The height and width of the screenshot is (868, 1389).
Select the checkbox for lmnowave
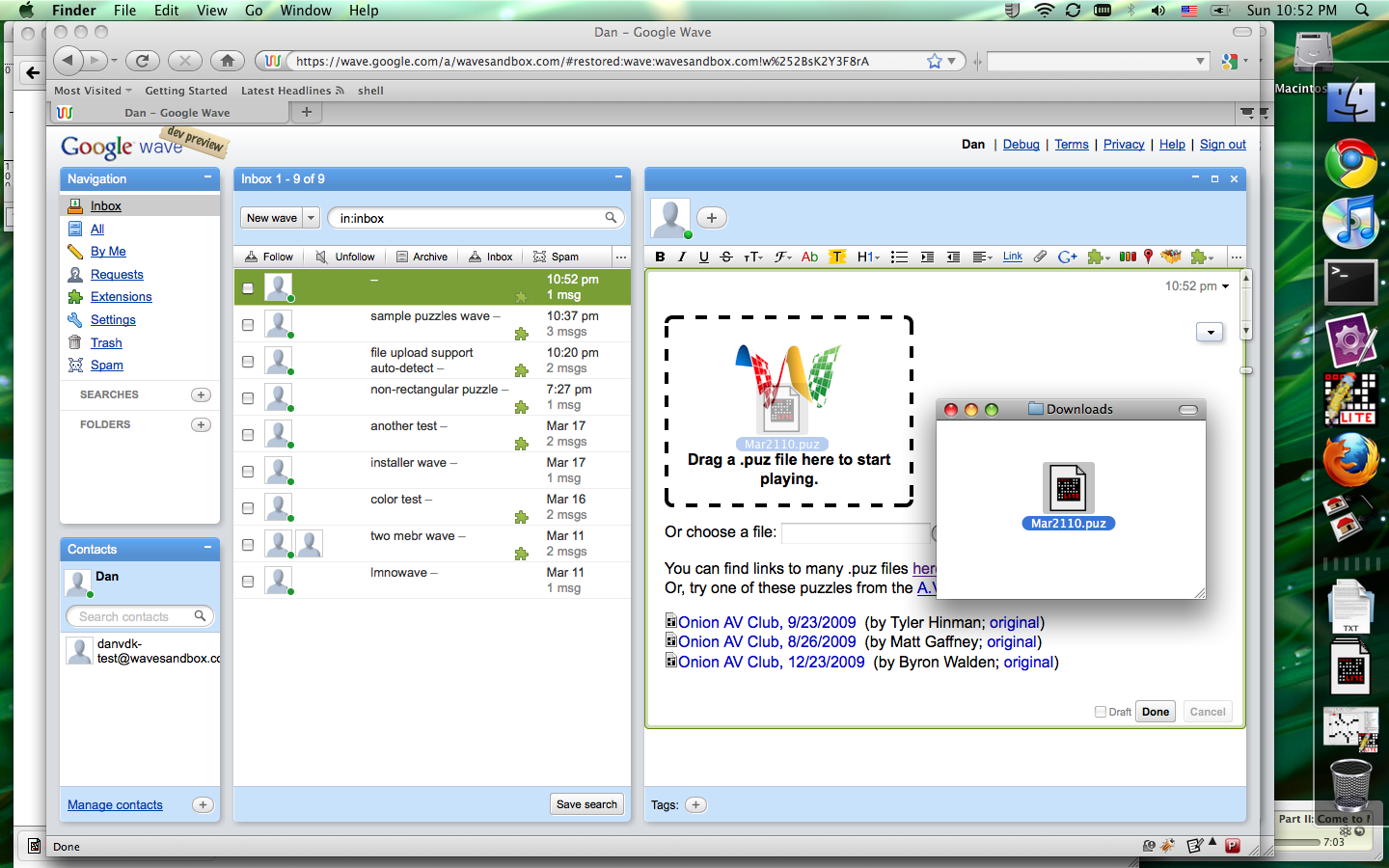click(248, 582)
